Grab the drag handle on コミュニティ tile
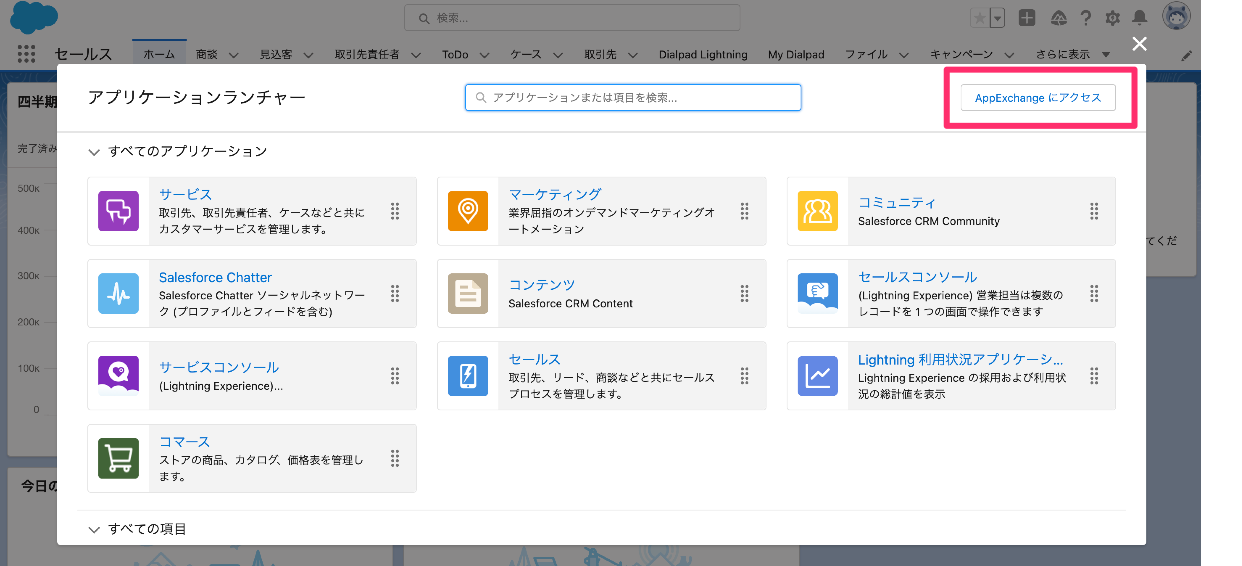 coord(1094,211)
